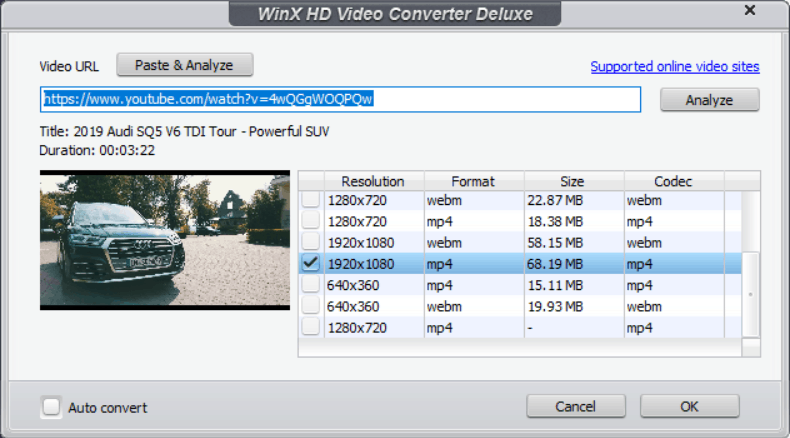Select the 640x360 webm 19.93 MB checkbox

(312, 306)
